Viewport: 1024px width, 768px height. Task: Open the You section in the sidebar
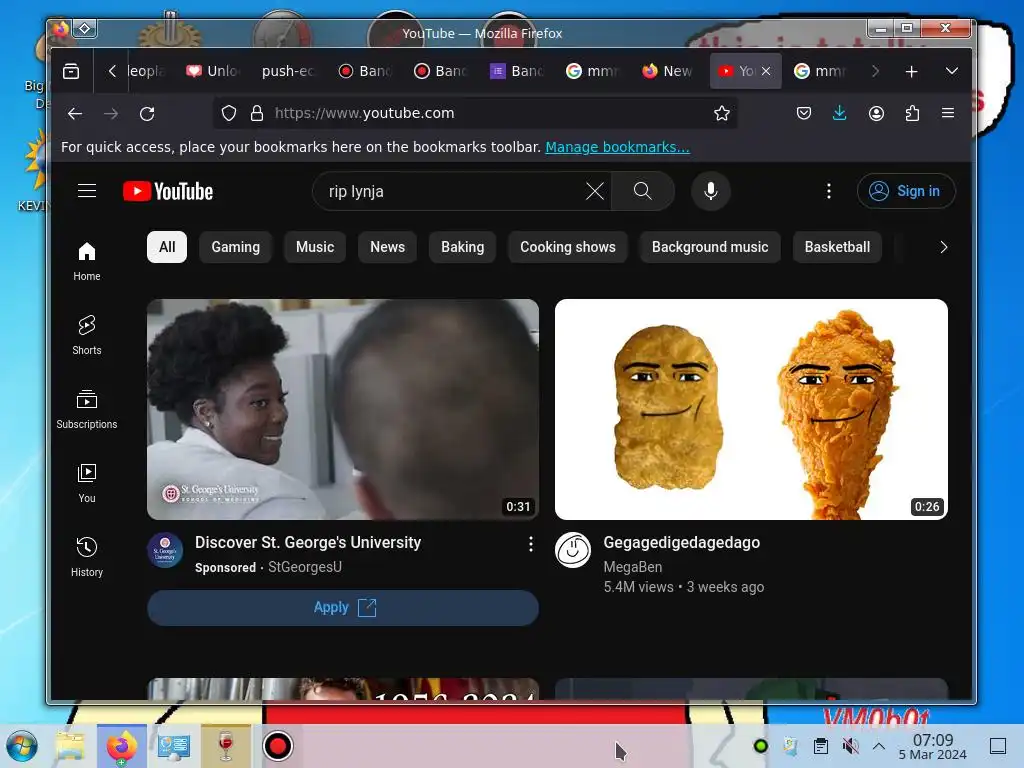click(87, 483)
